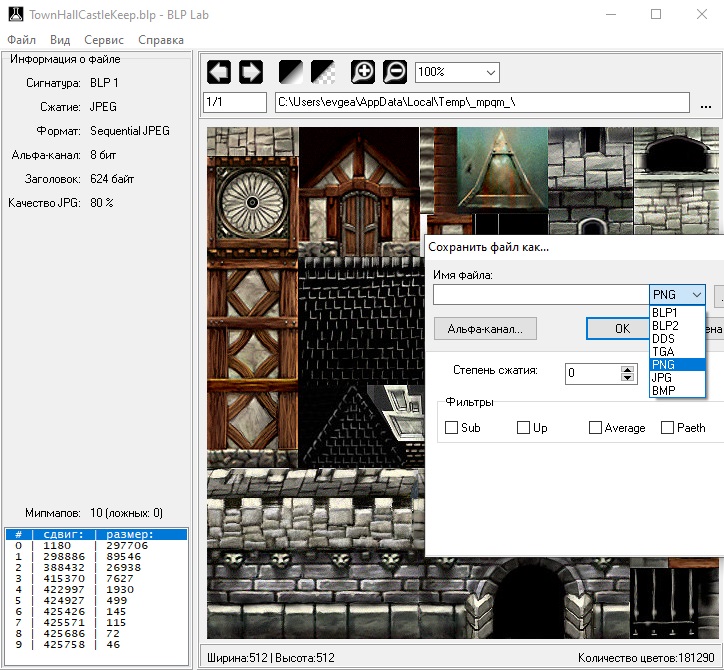Open the Сервис menu
This screenshot has height=670, width=724.
[104, 40]
